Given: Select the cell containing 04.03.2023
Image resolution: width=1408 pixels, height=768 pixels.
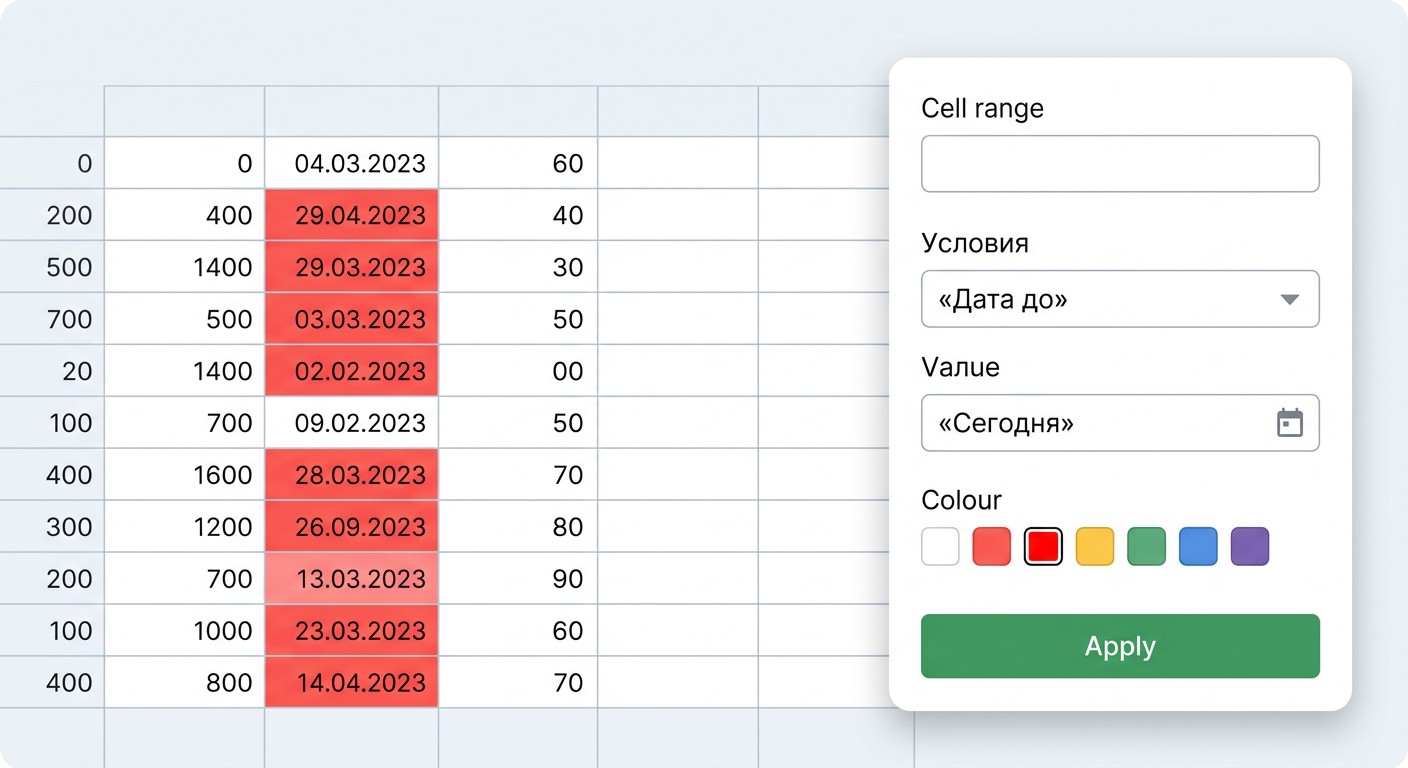Looking at the screenshot, I should [x=351, y=163].
